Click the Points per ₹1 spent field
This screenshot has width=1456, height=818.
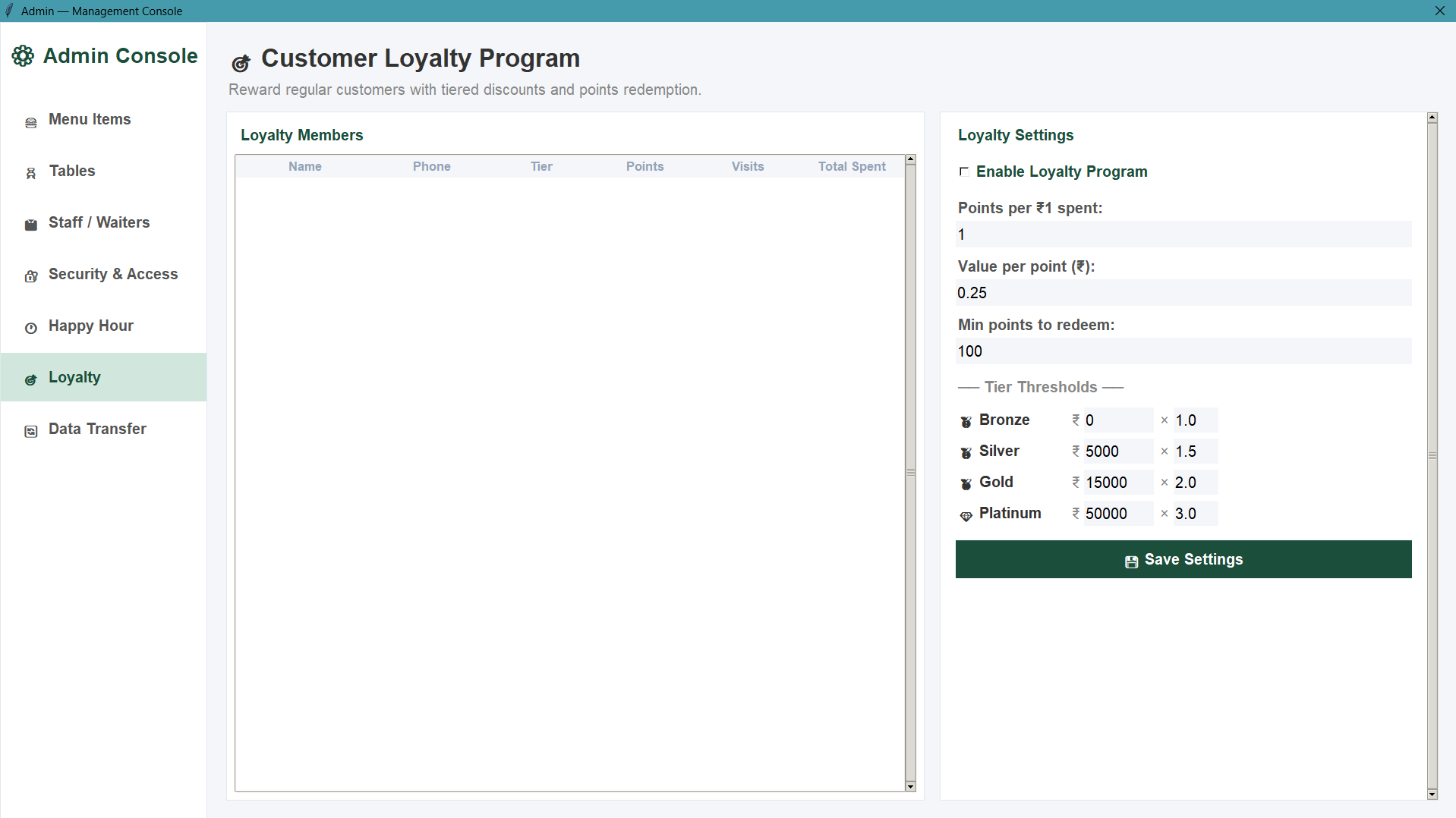point(1183,234)
